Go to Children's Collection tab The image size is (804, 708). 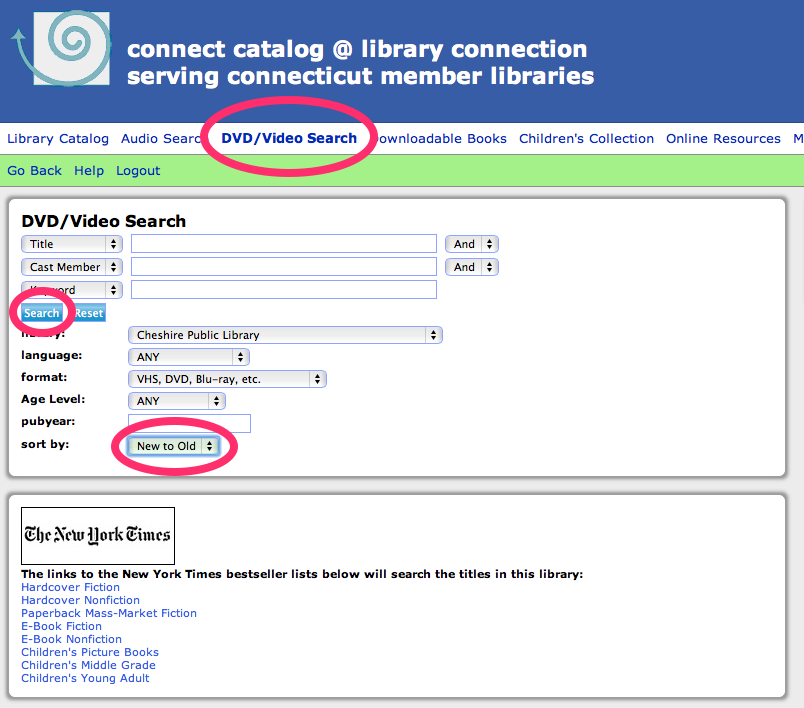[586, 139]
